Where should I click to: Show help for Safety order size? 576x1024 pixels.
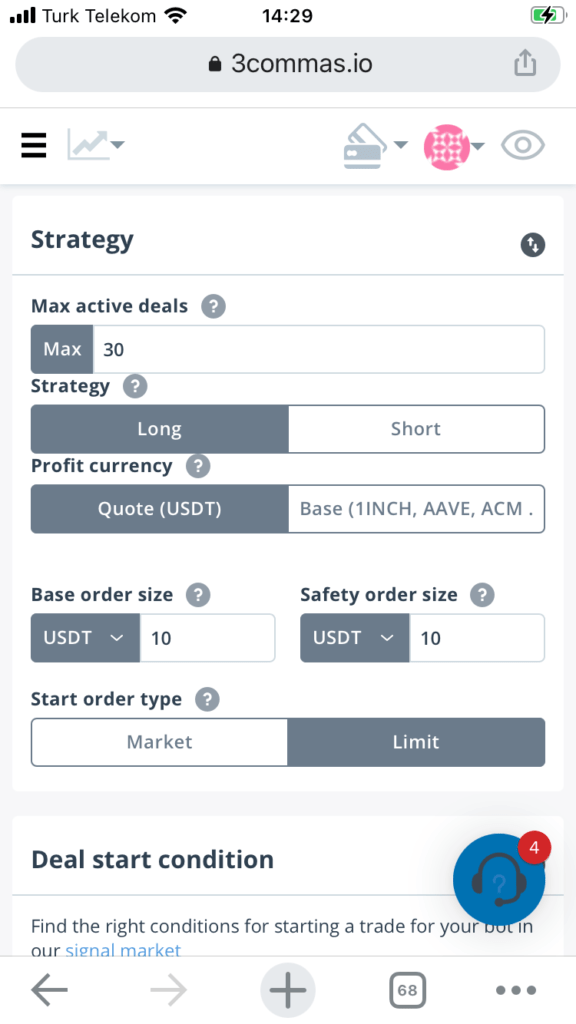tap(483, 595)
